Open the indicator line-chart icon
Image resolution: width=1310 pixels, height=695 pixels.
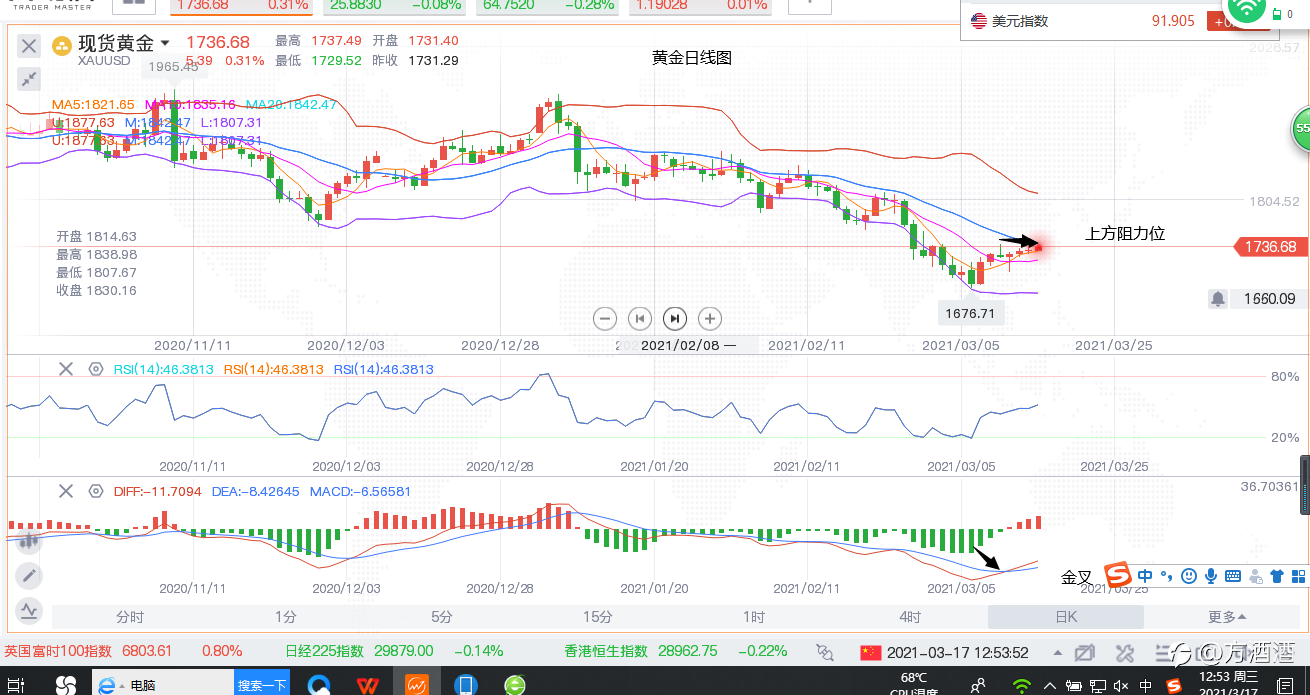coord(28,609)
